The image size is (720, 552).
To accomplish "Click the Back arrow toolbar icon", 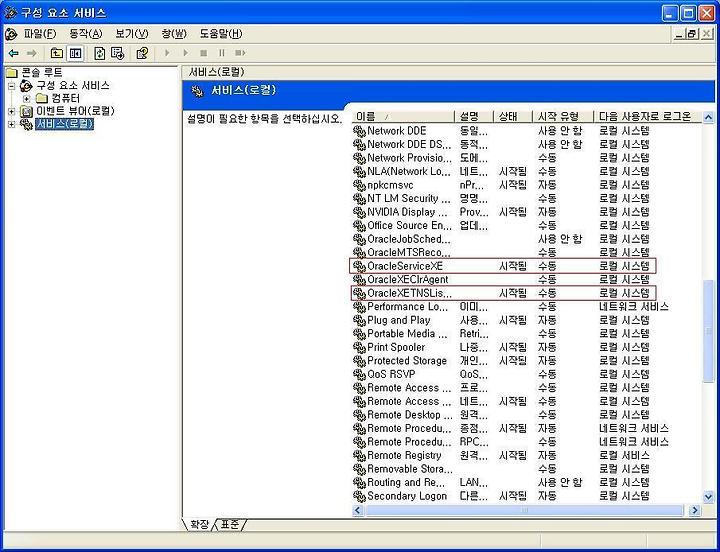I will point(13,53).
